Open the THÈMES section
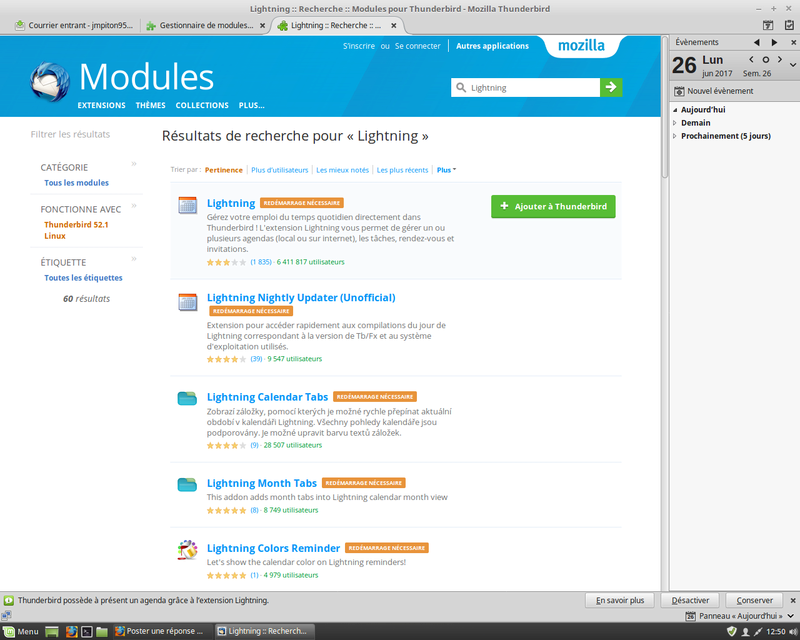800x640 pixels. (x=151, y=105)
